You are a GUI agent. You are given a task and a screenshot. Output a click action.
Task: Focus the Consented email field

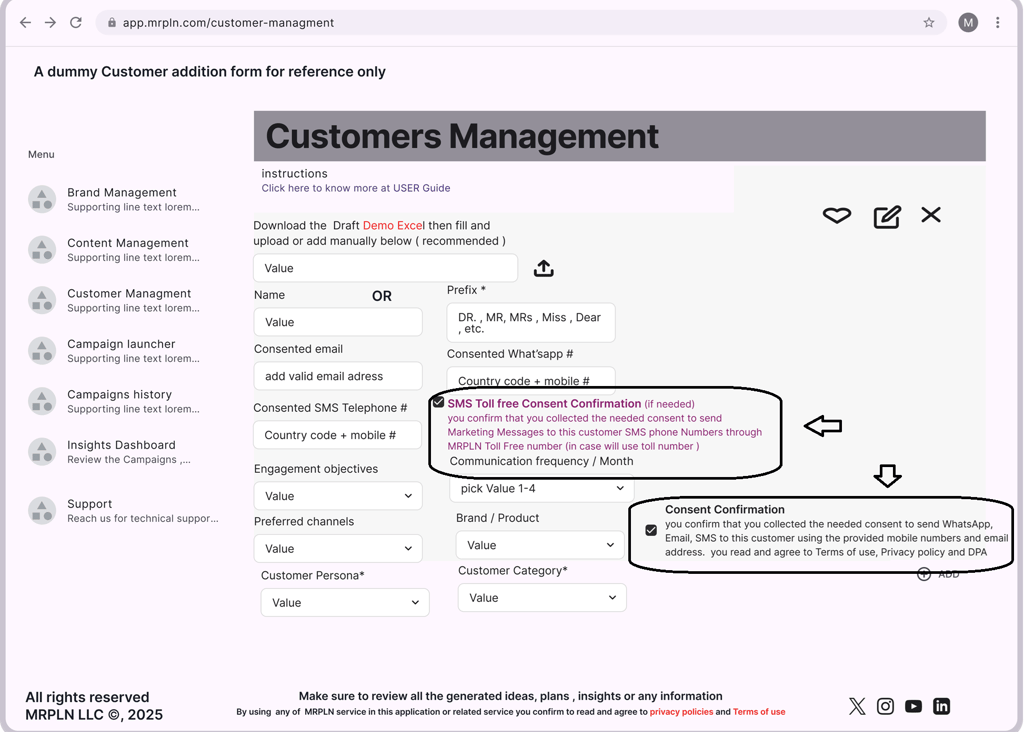point(338,376)
